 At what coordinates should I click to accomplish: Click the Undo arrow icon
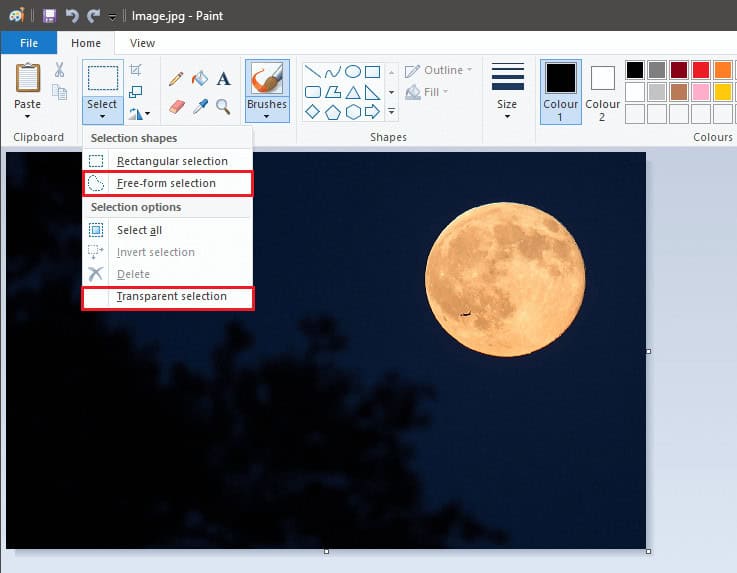click(x=72, y=16)
